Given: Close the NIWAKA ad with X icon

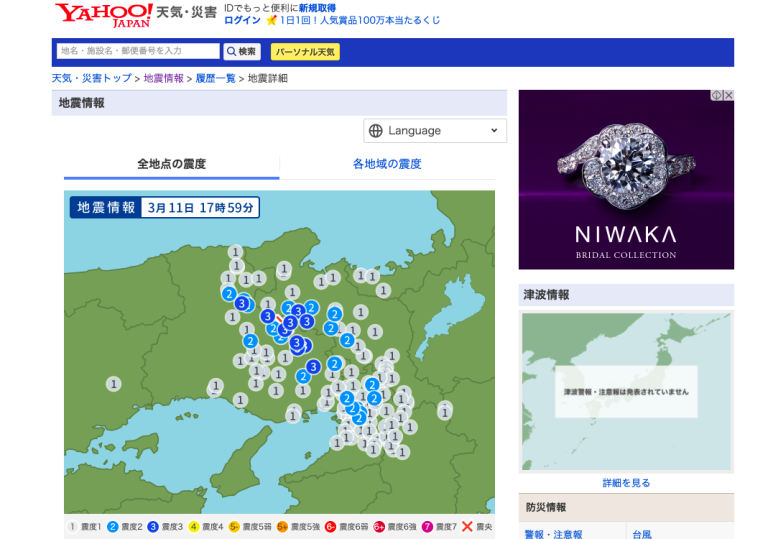Looking at the screenshot, I should coord(728,96).
